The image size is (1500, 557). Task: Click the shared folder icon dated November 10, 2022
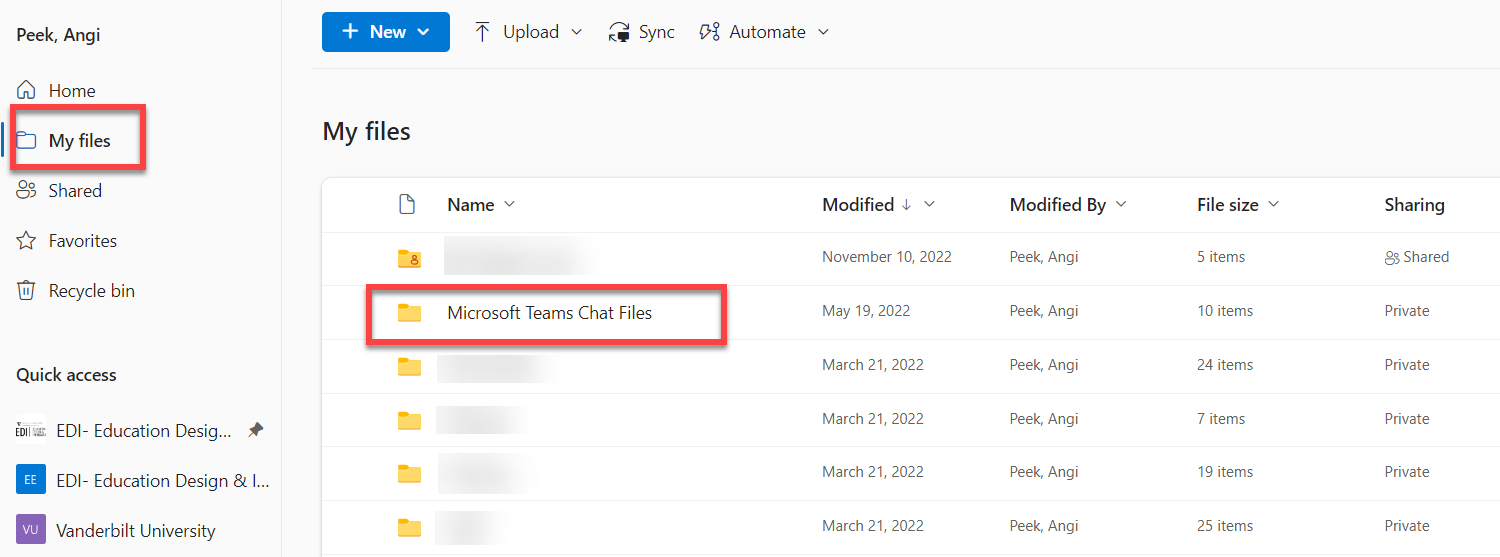(409, 259)
